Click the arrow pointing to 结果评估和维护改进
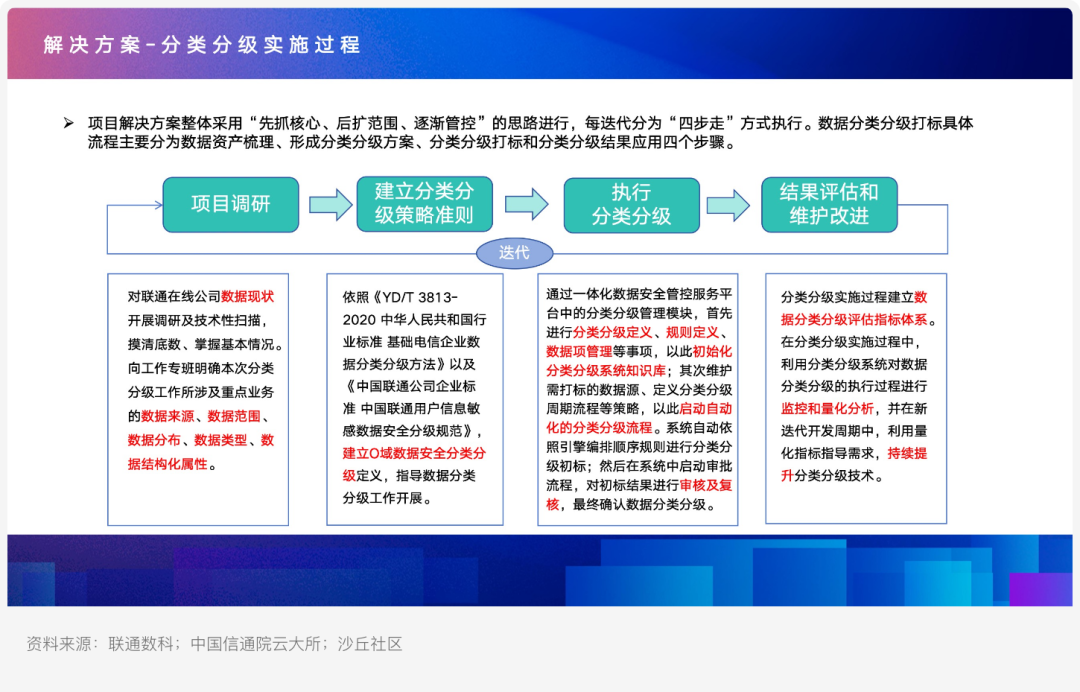This screenshot has width=1080, height=692. pyautogui.click(x=727, y=205)
